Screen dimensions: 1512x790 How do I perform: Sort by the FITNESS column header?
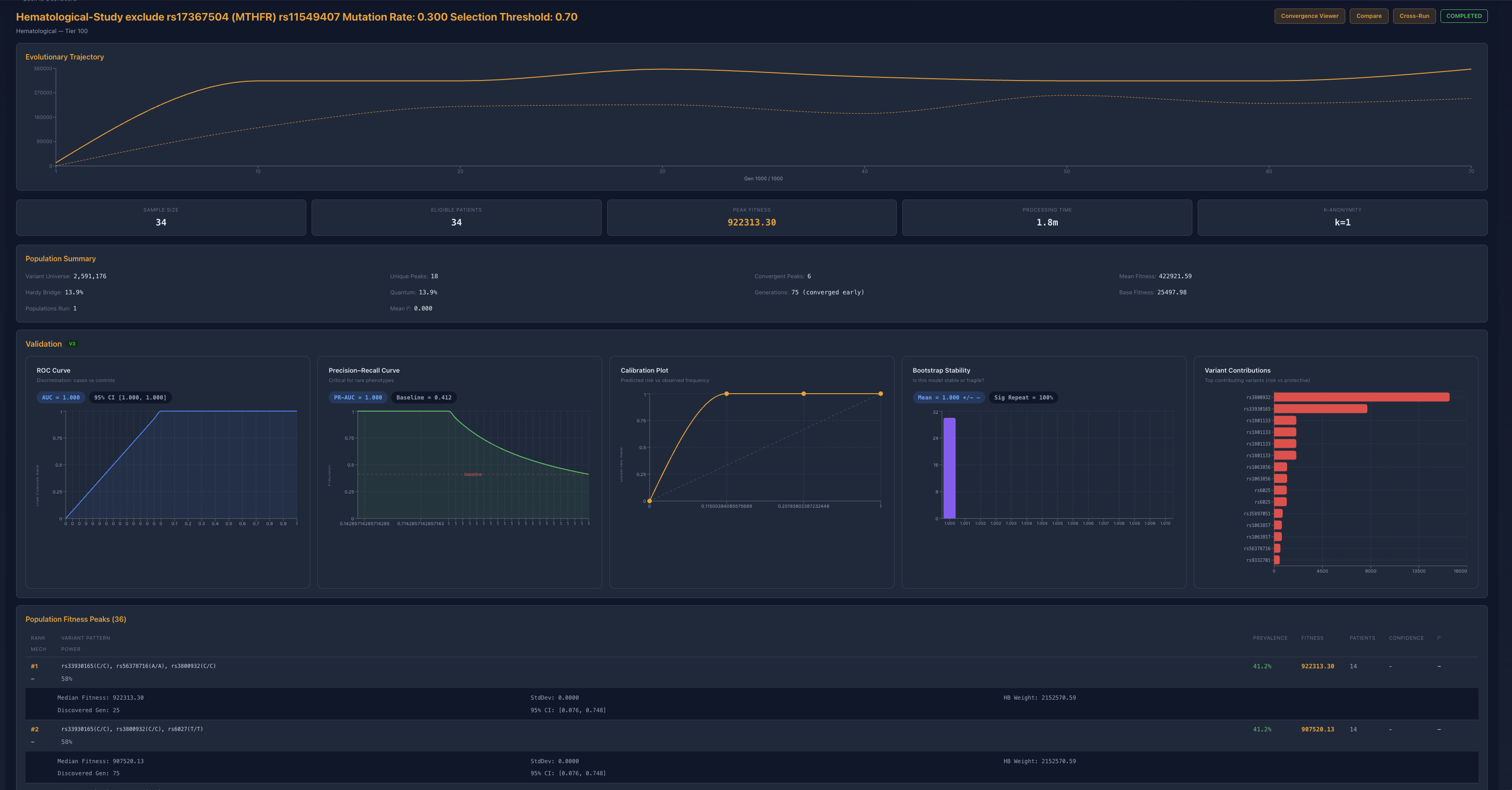click(x=1312, y=638)
